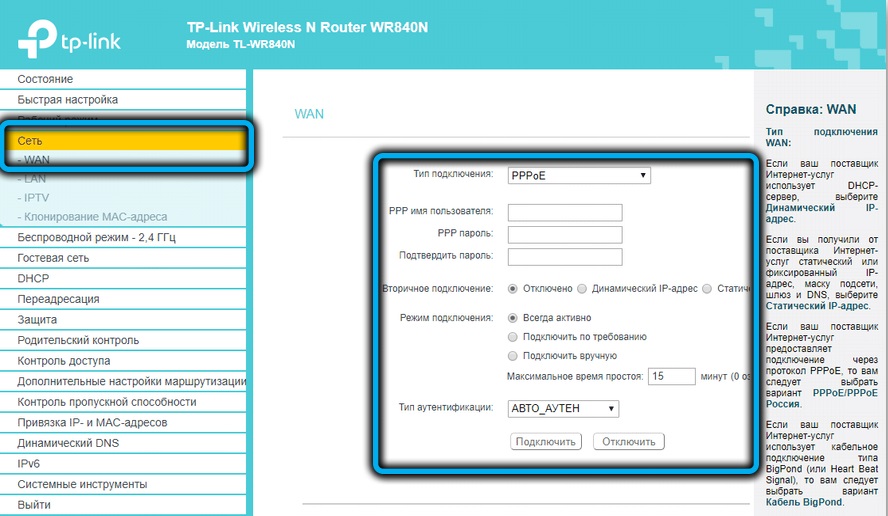The image size is (888, 516).
Task: Select Динамический IP-адрес radio option
Action: point(582,289)
